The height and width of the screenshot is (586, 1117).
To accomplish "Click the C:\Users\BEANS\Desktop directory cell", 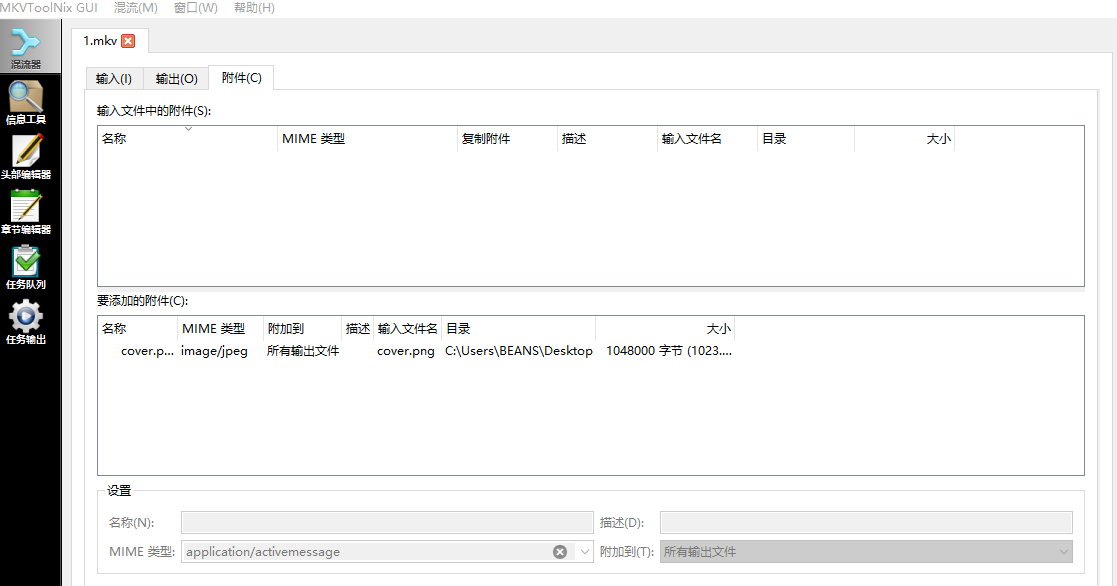I will pyautogui.click(x=519, y=351).
